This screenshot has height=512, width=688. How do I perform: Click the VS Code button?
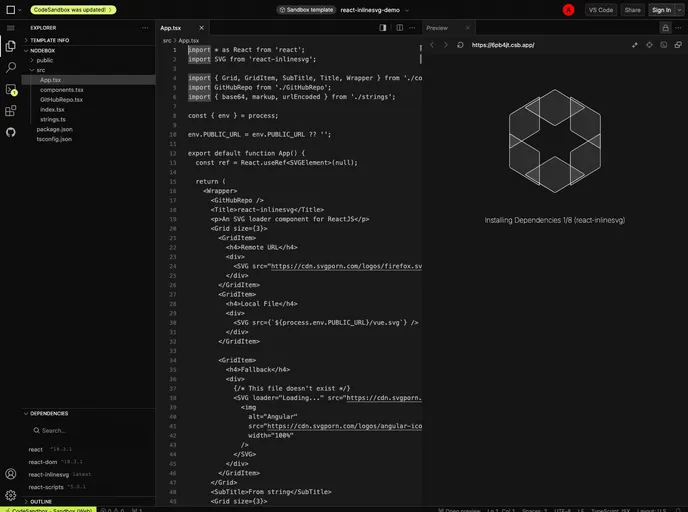point(601,10)
